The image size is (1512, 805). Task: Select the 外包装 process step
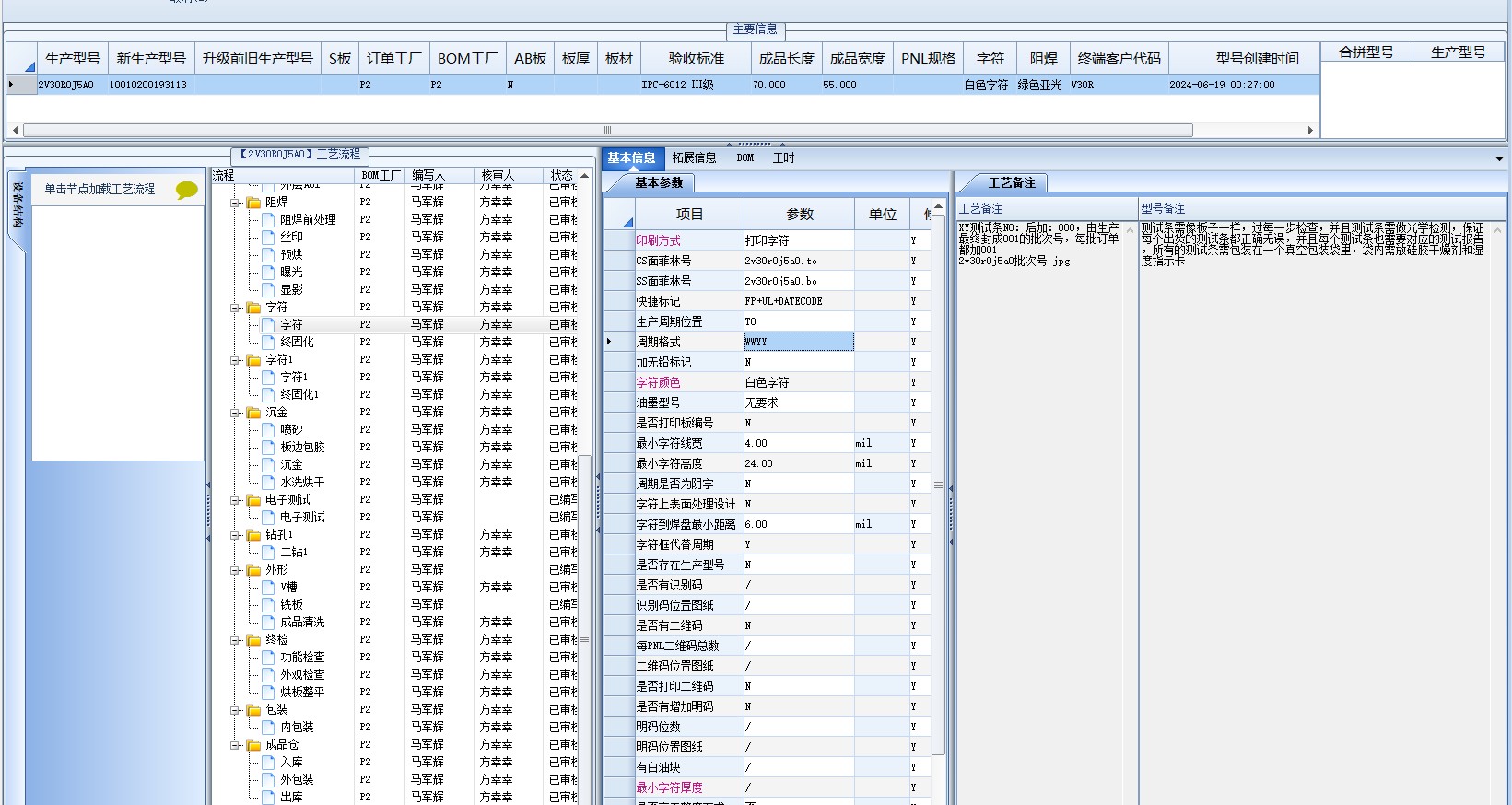(297, 779)
